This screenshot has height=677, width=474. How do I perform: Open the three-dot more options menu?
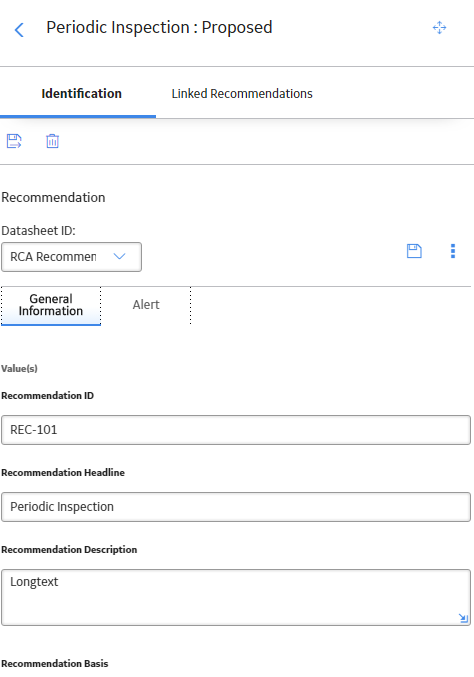tap(453, 251)
